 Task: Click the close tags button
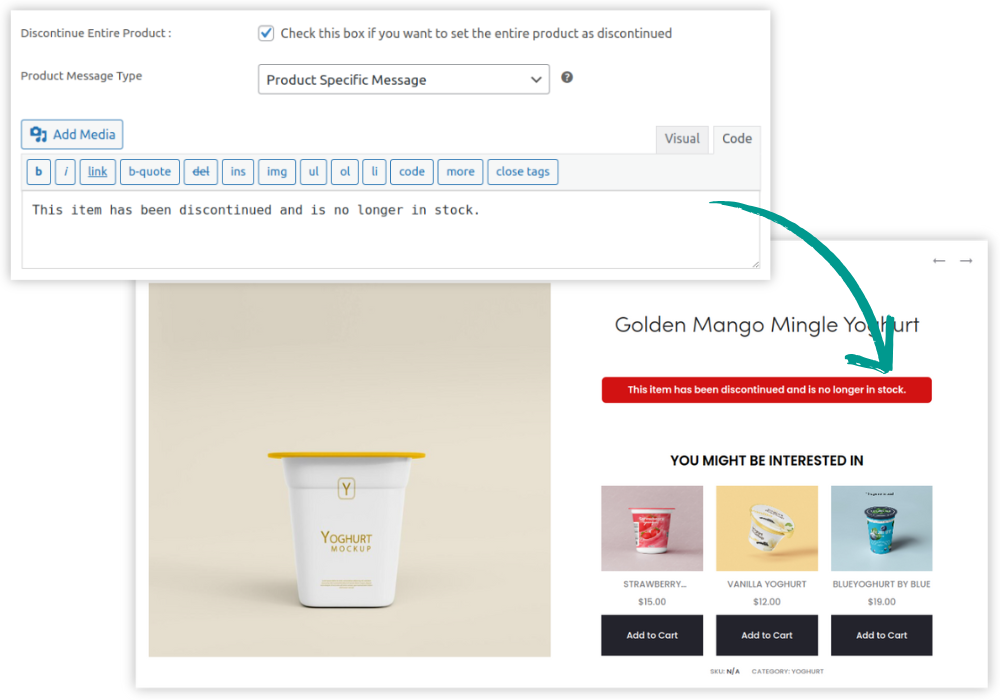click(523, 171)
